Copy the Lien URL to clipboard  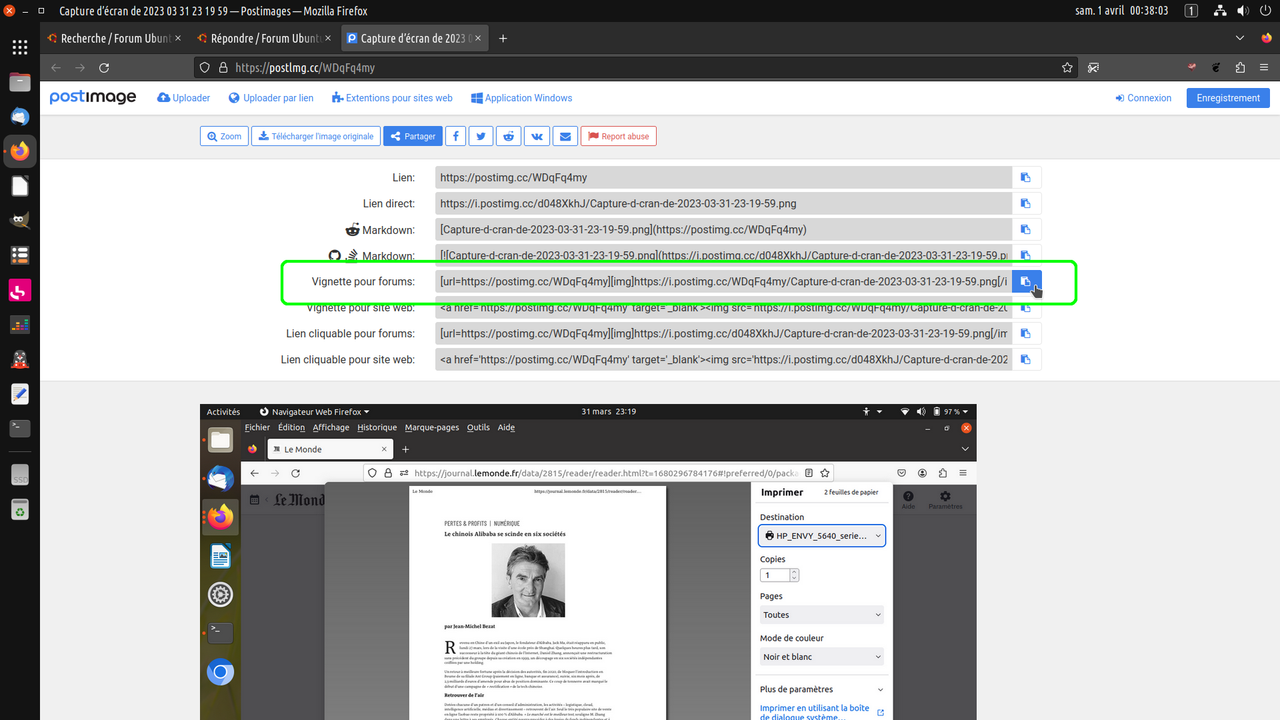pos(1026,177)
